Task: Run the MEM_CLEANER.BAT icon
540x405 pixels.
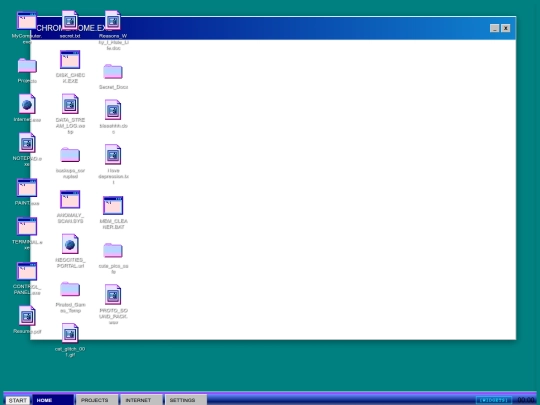Action: click(x=113, y=206)
